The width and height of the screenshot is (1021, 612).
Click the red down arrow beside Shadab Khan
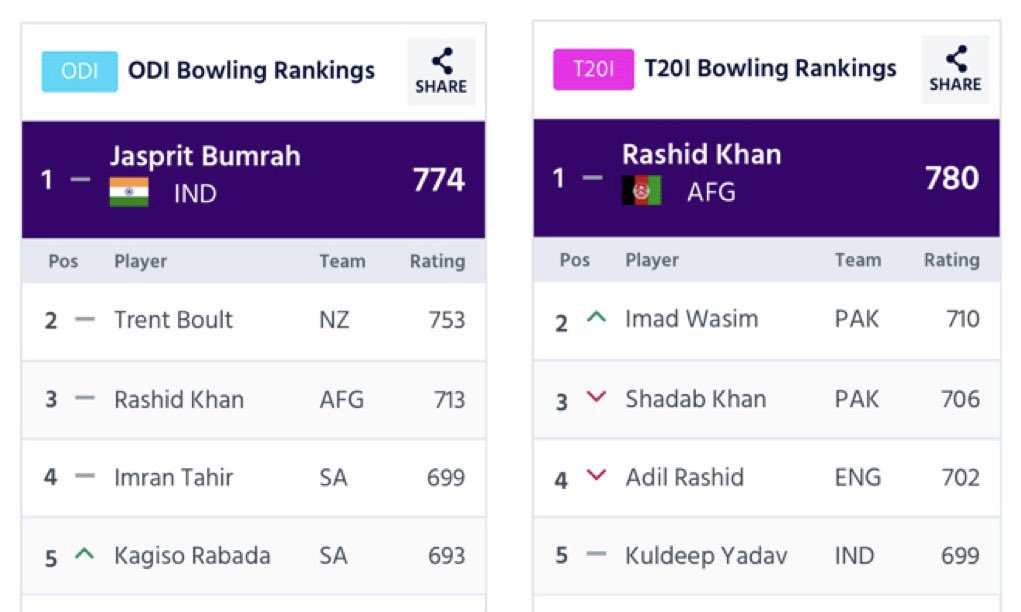click(x=596, y=396)
